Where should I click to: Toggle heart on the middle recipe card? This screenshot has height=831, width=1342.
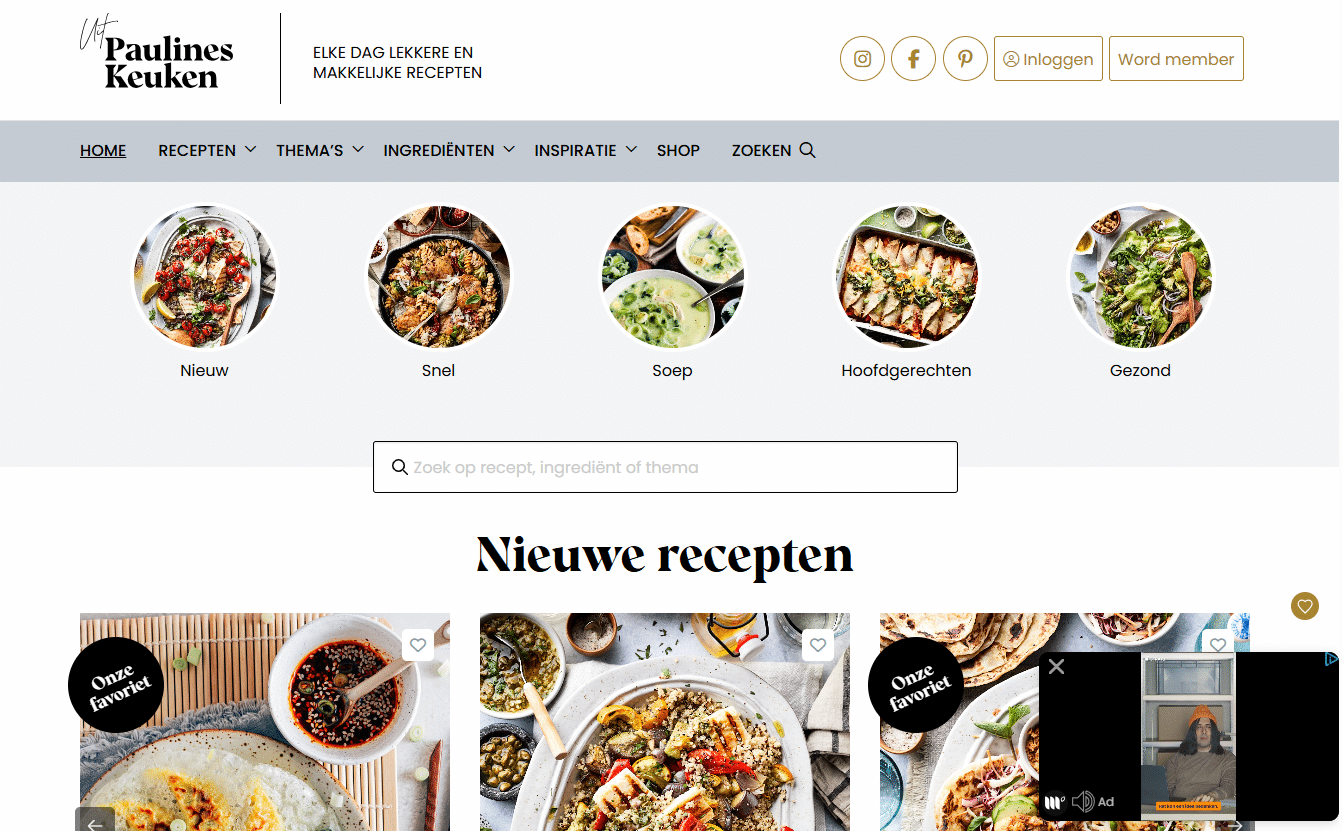[x=818, y=645]
